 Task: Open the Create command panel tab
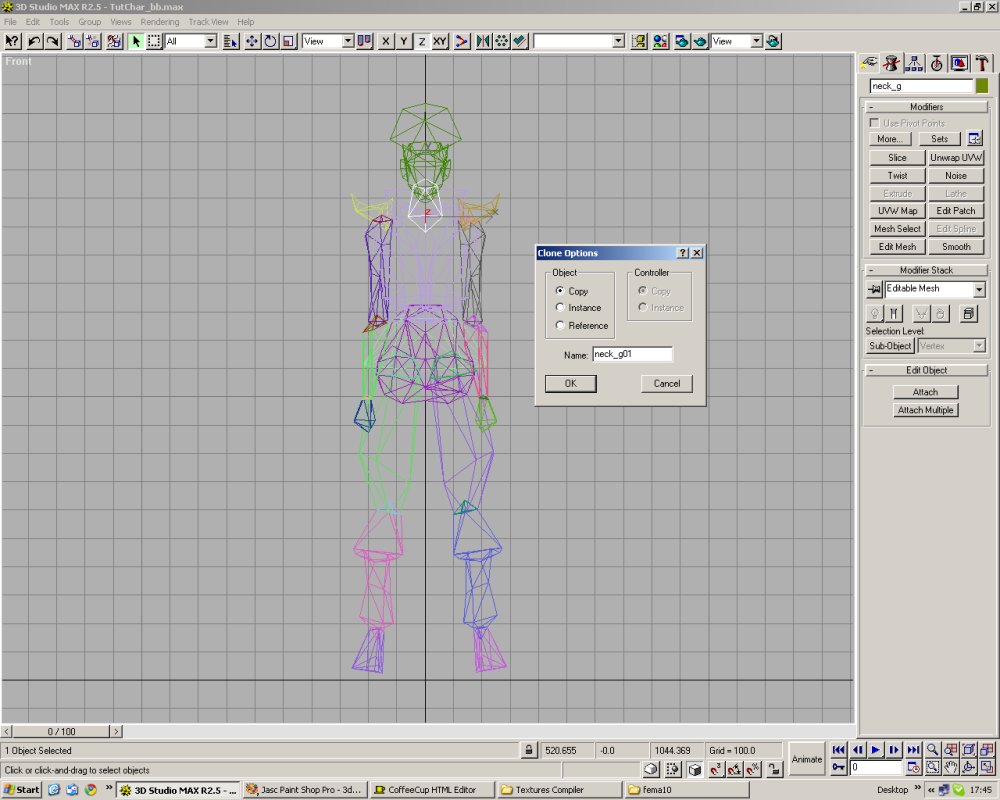click(869, 63)
